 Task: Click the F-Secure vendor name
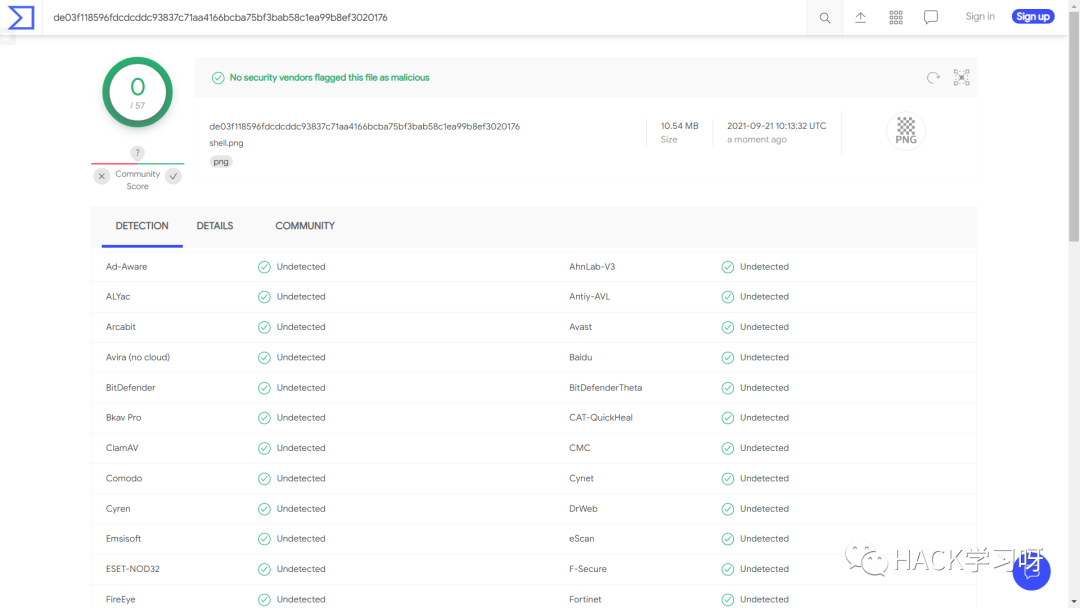[x=588, y=569]
